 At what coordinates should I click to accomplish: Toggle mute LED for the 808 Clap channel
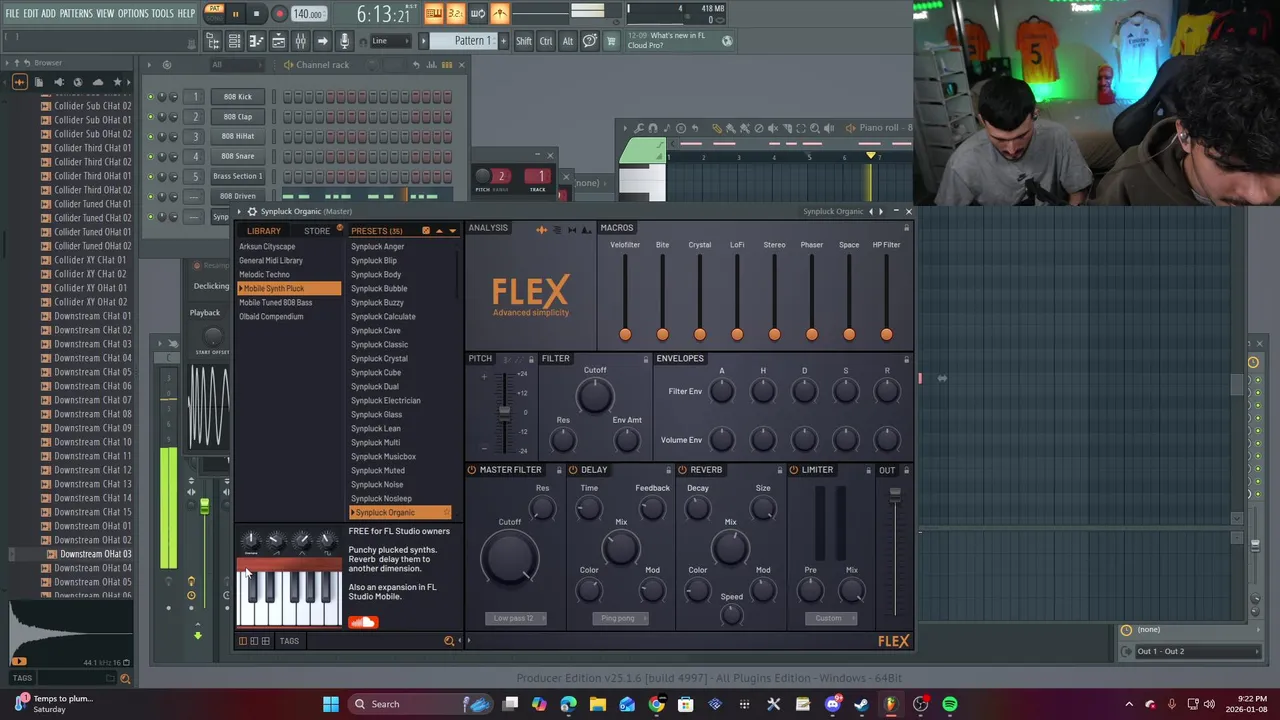pos(150,117)
